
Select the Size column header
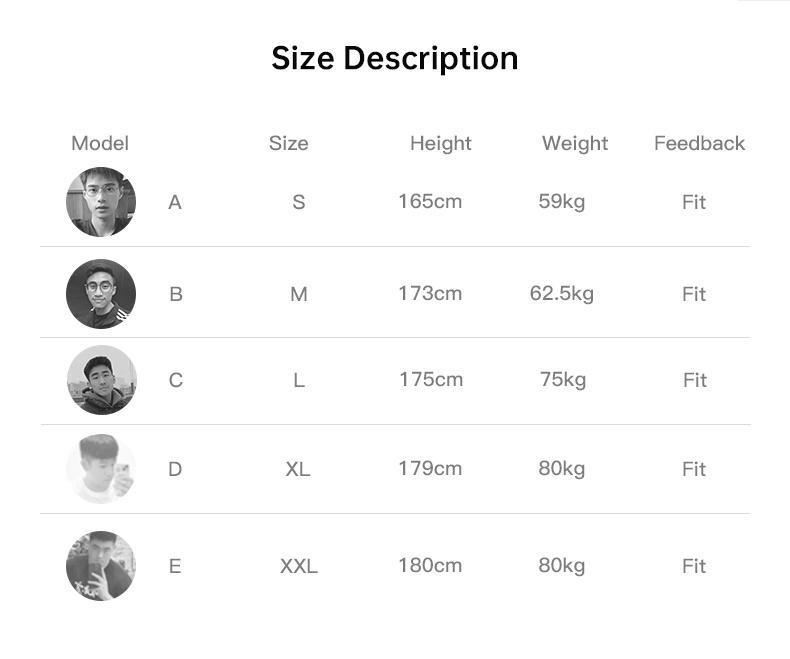coord(288,143)
